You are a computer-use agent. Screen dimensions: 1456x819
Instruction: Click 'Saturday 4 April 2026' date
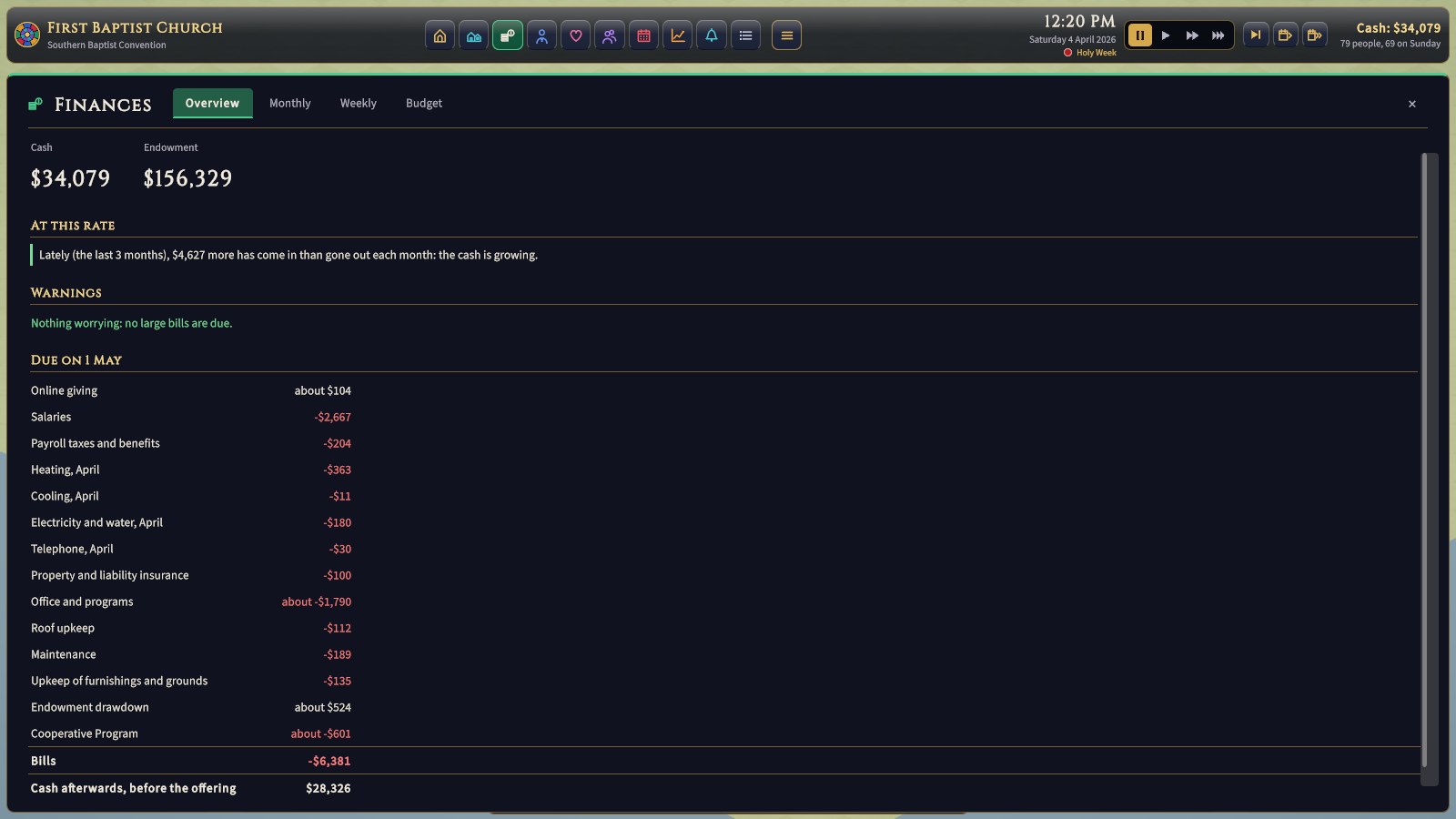click(1072, 40)
